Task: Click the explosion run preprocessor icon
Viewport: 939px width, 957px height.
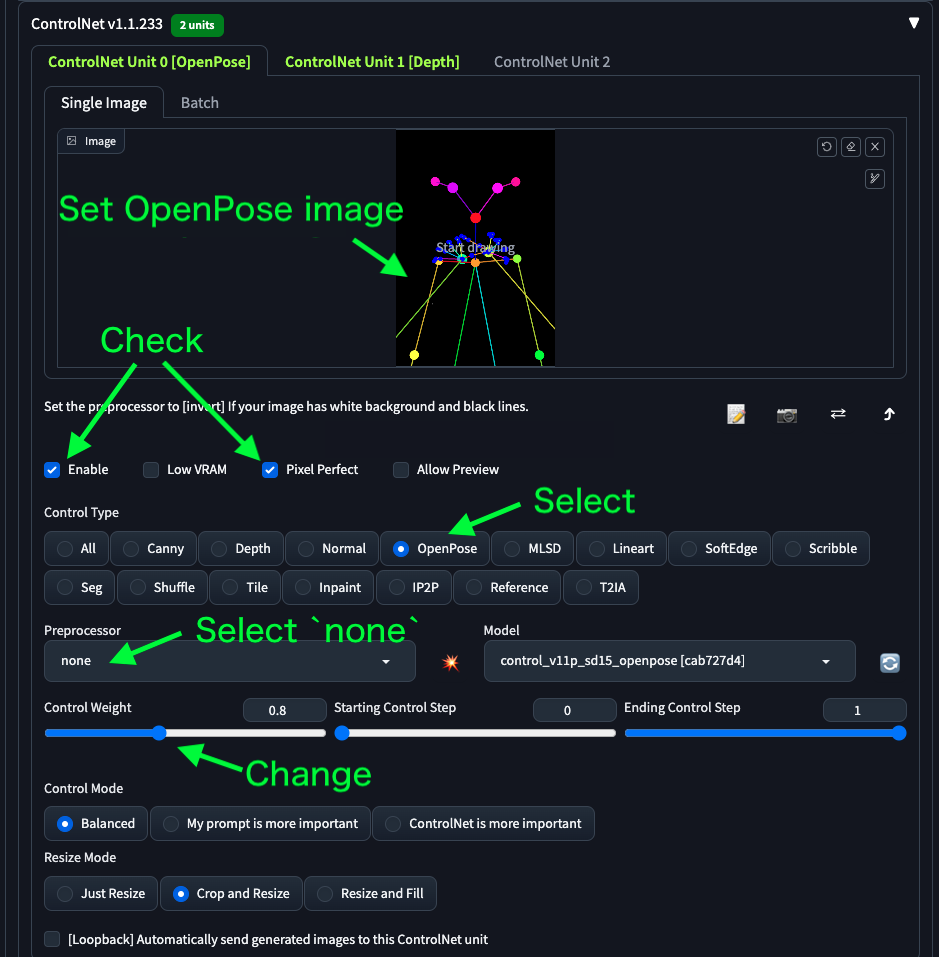Action: [x=450, y=662]
